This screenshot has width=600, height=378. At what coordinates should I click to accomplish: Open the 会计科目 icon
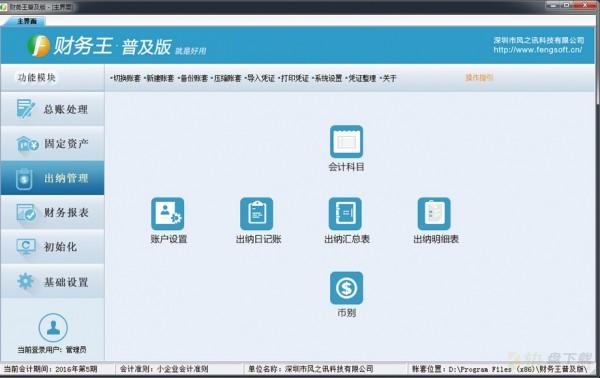pos(346,142)
